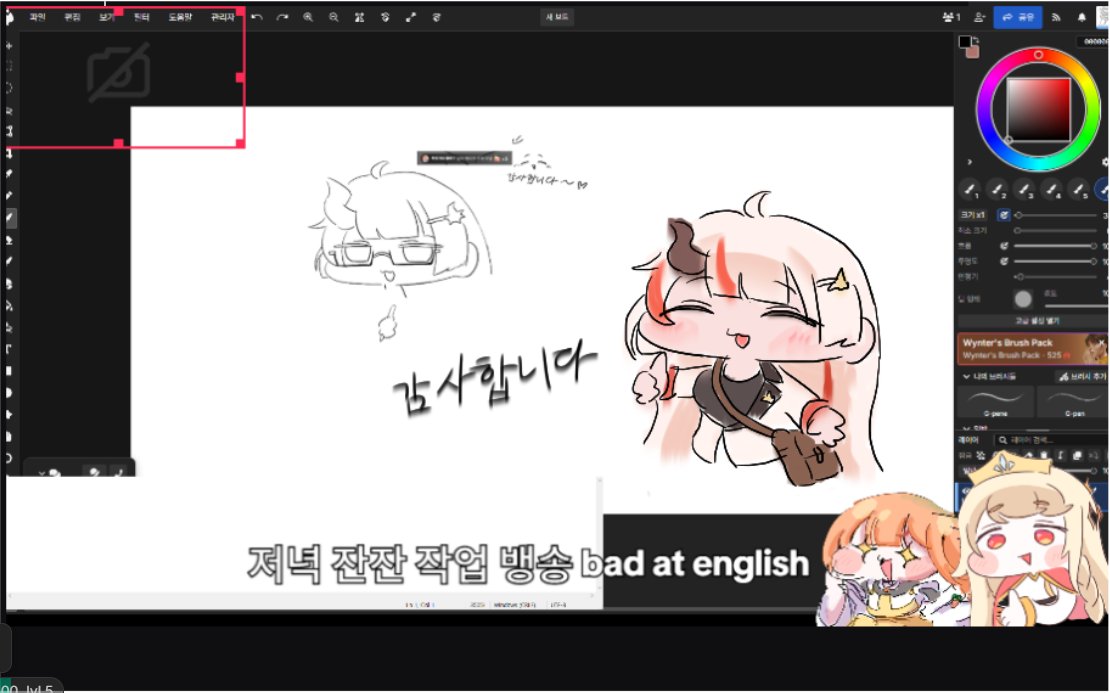Swap foreground and background colors
This screenshot has width=1110, height=693.
(976, 40)
